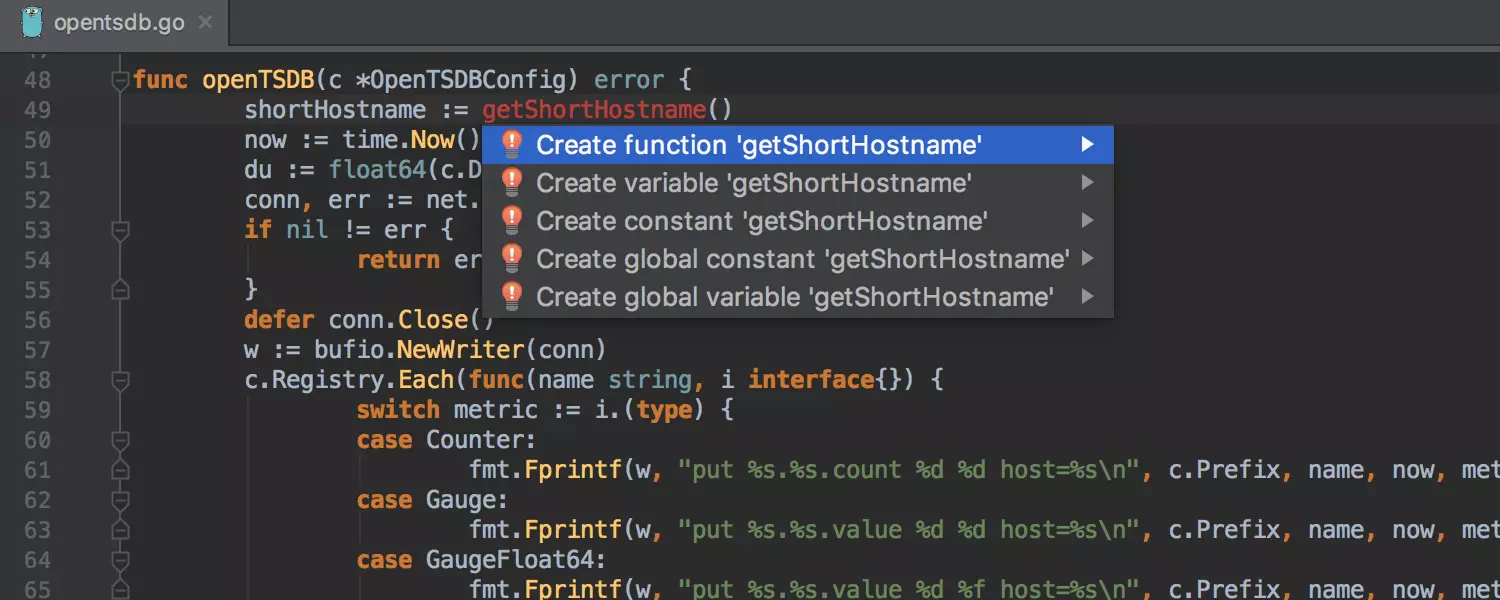The height and width of the screenshot is (600, 1500).
Task: Click the lightbulb icon beside Create variable 'getShortHostname'
Action: [511, 183]
